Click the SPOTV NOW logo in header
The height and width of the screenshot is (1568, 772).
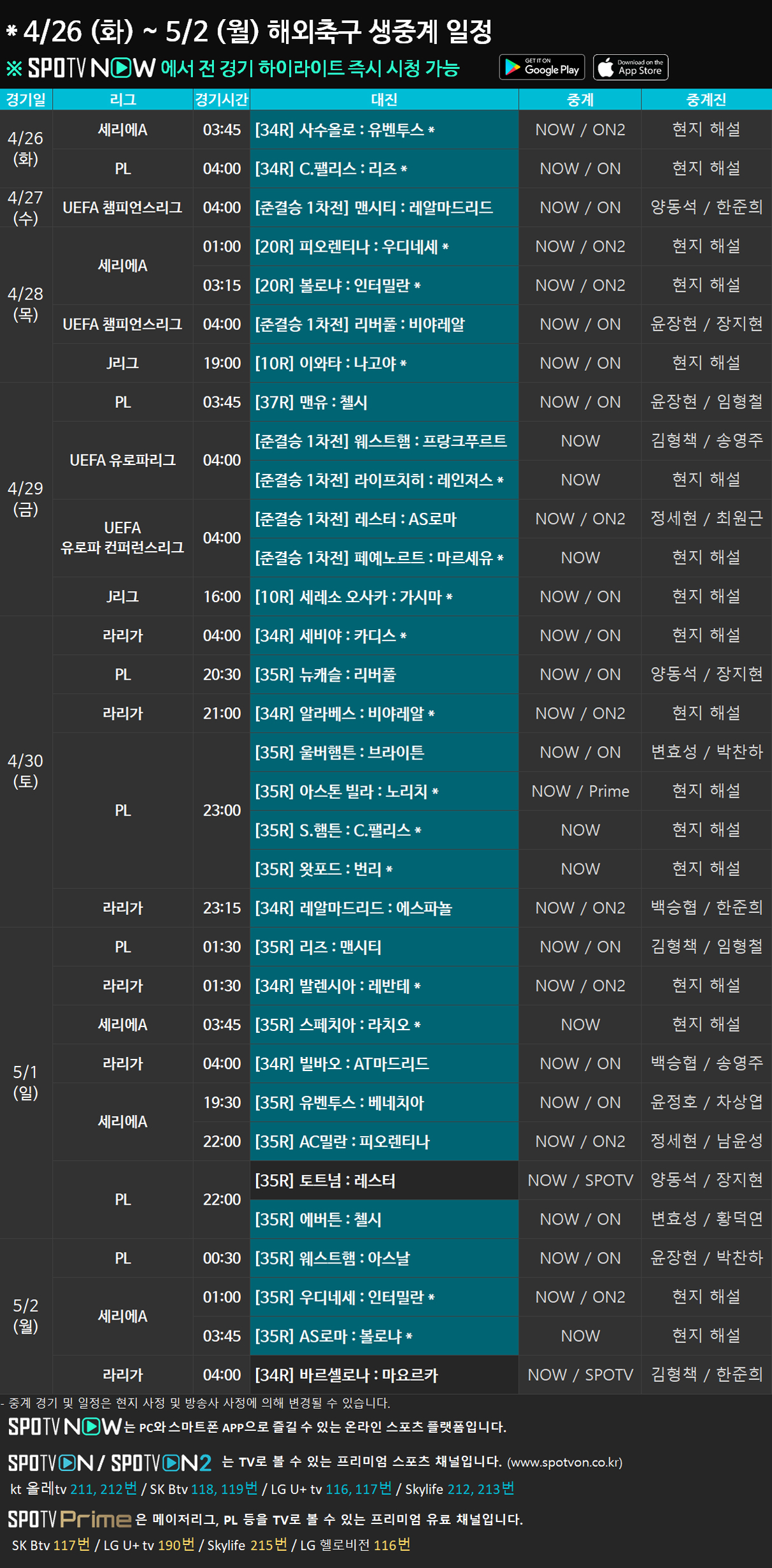tap(91, 68)
